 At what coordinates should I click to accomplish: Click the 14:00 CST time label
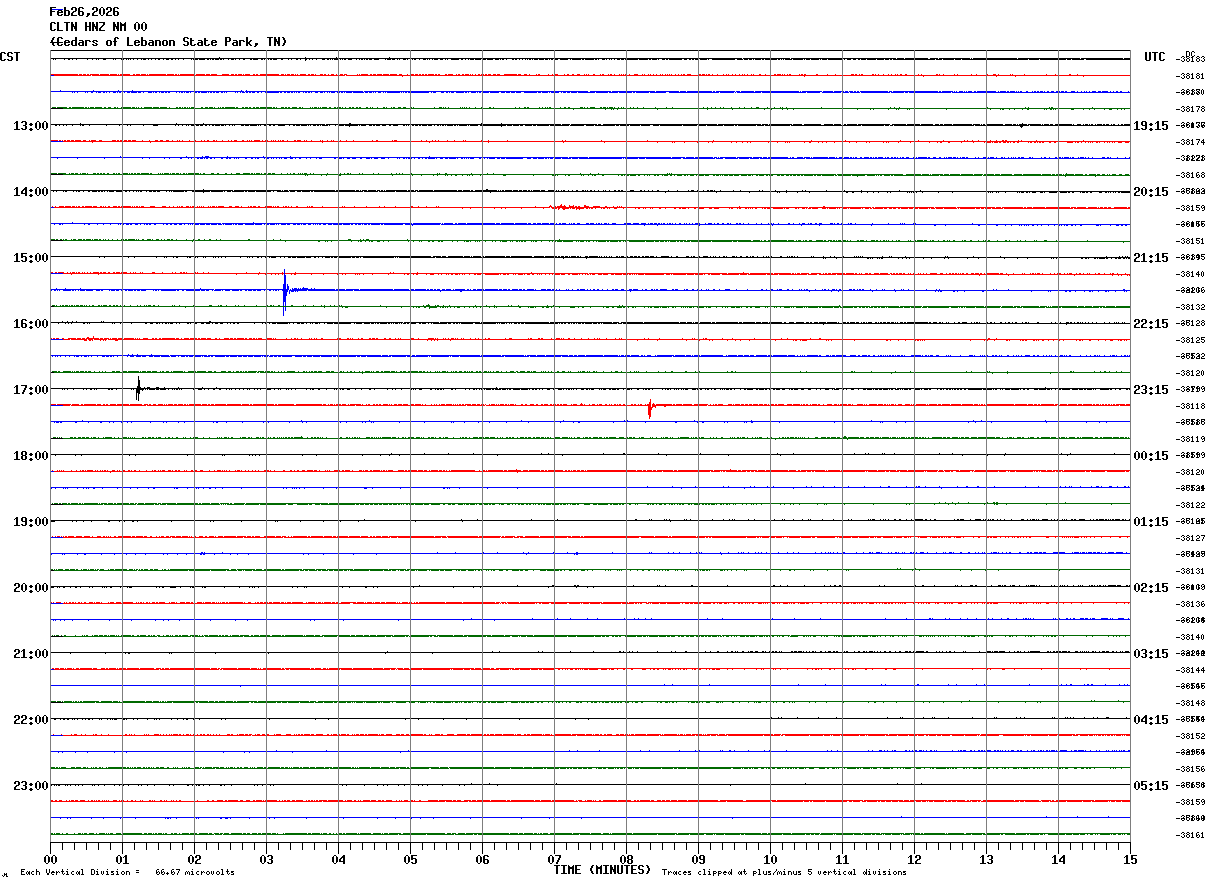[x=30, y=192]
